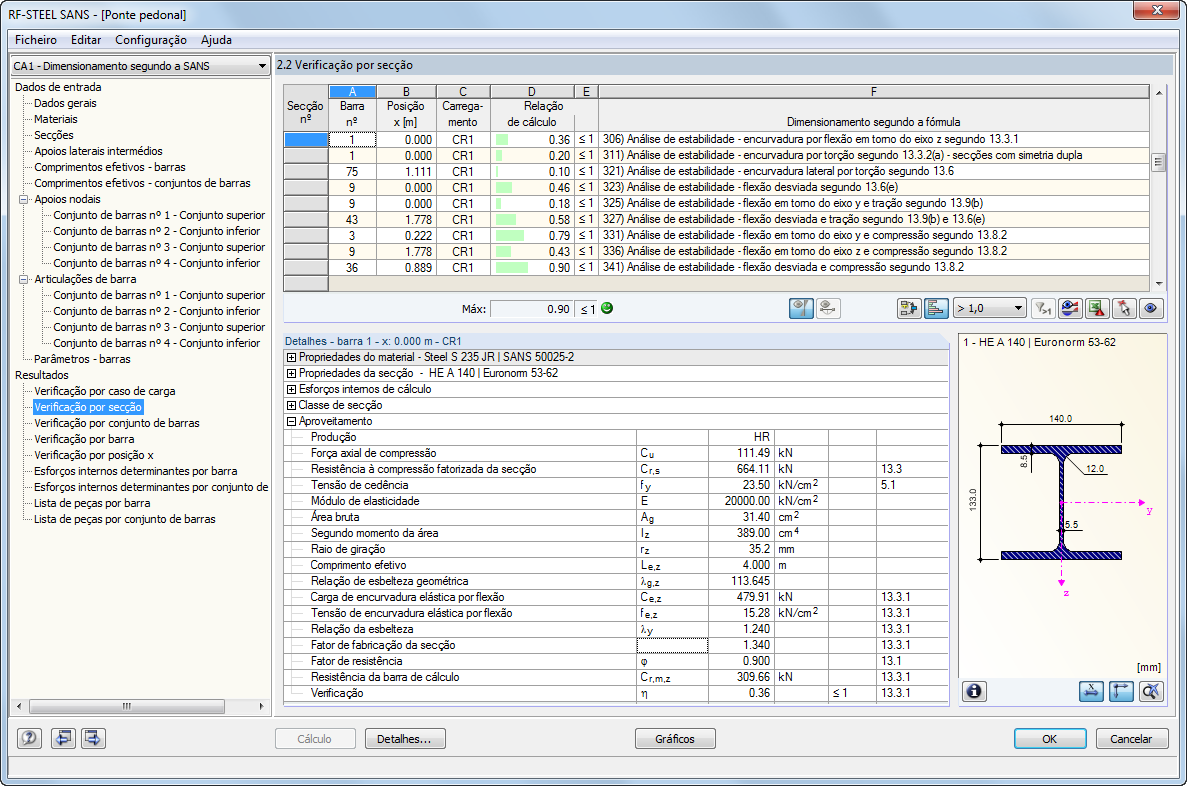Toggle the result diagrams display icon
The width and height of the screenshot is (1187, 786).
[x=801, y=308]
